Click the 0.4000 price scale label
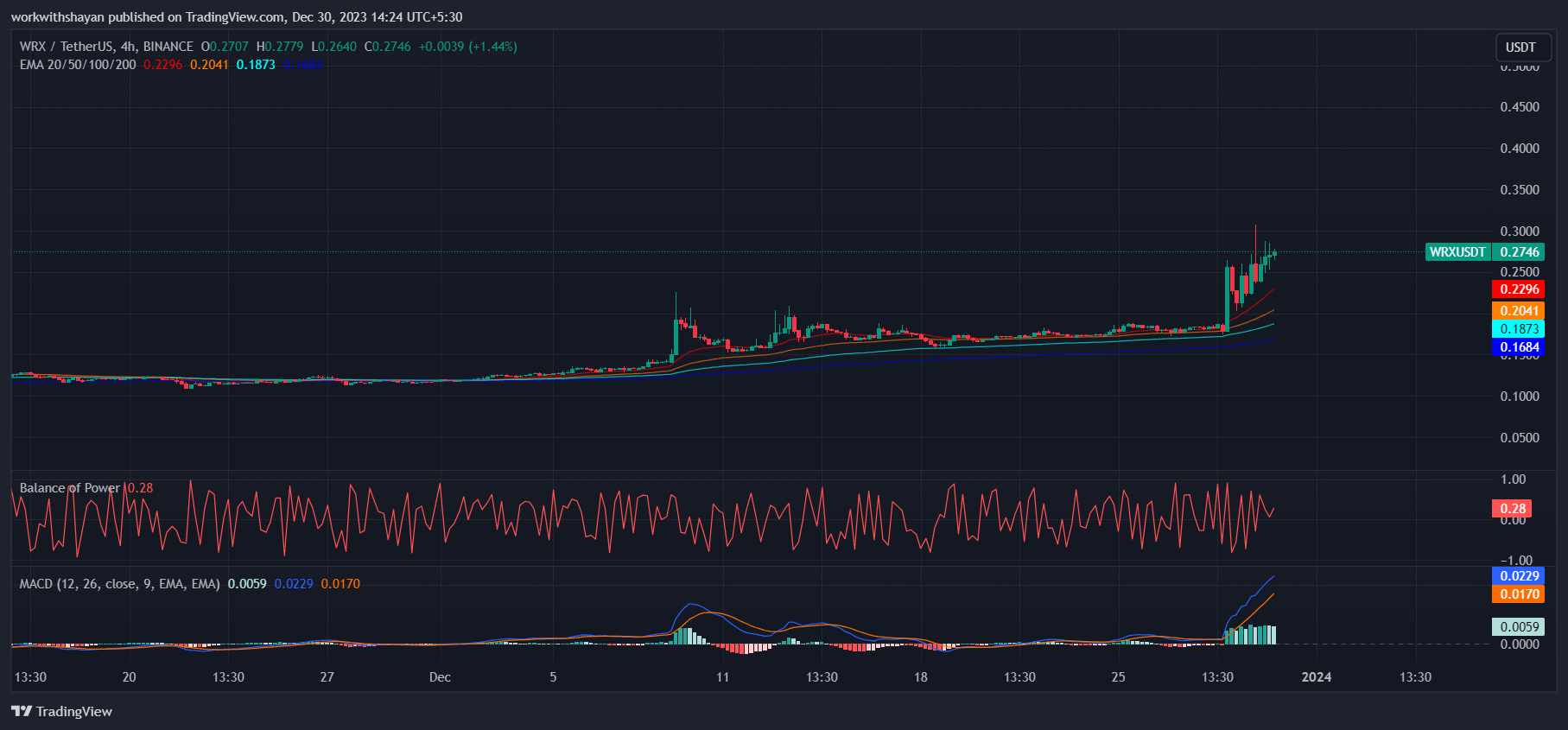Viewport: 1568px width, 730px height. 1520,149
